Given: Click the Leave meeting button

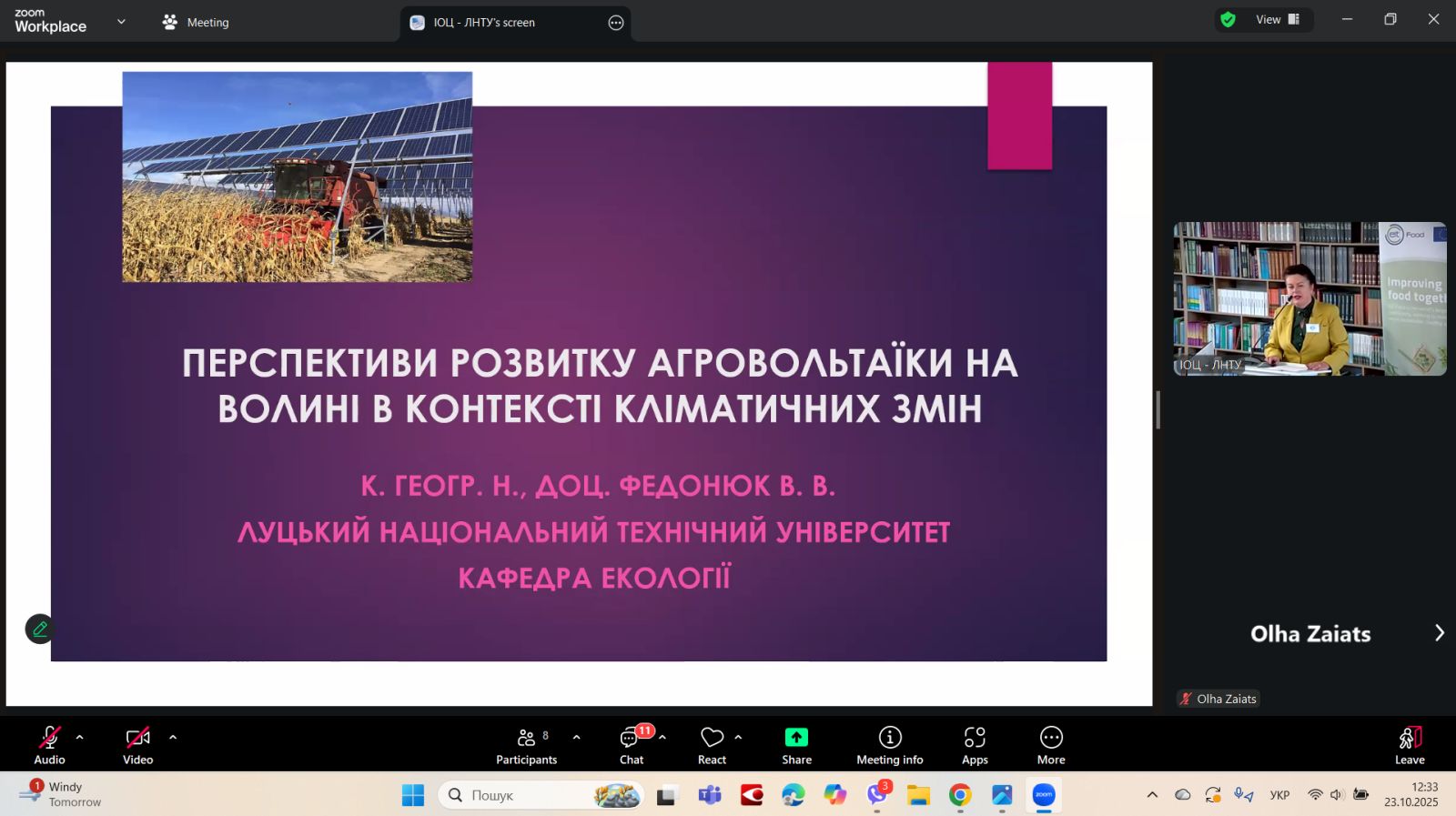Looking at the screenshot, I should tap(1410, 744).
